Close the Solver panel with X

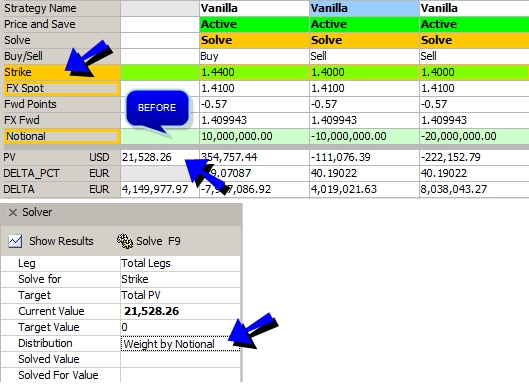tap(13, 213)
